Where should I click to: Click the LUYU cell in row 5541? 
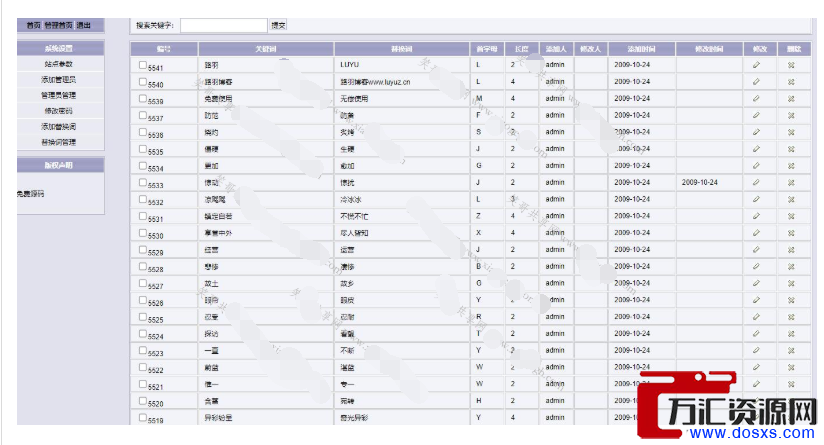click(x=349, y=65)
